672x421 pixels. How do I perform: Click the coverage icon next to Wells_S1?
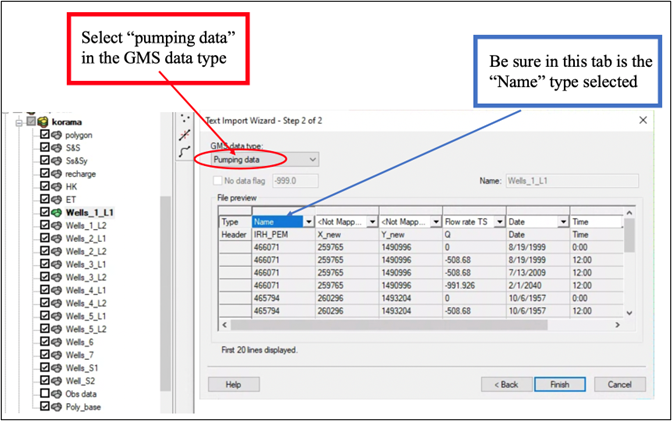click(x=57, y=368)
